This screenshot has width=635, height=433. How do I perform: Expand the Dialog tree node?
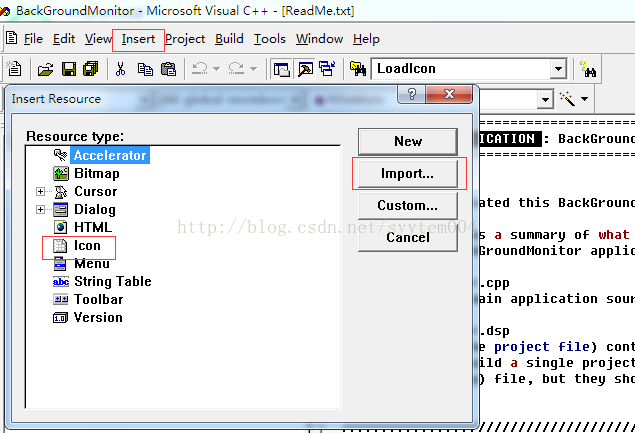40,209
